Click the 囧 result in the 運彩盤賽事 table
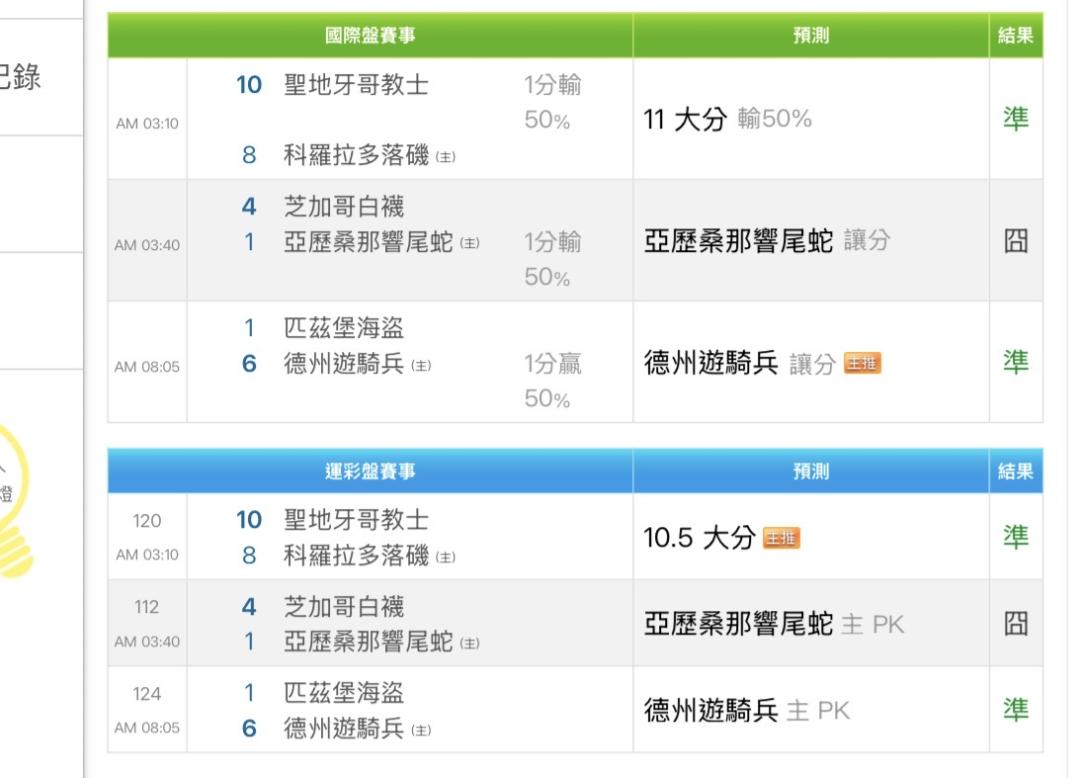Image resolution: width=1080 pixels, height=778 pixels. coord(1015,624)
